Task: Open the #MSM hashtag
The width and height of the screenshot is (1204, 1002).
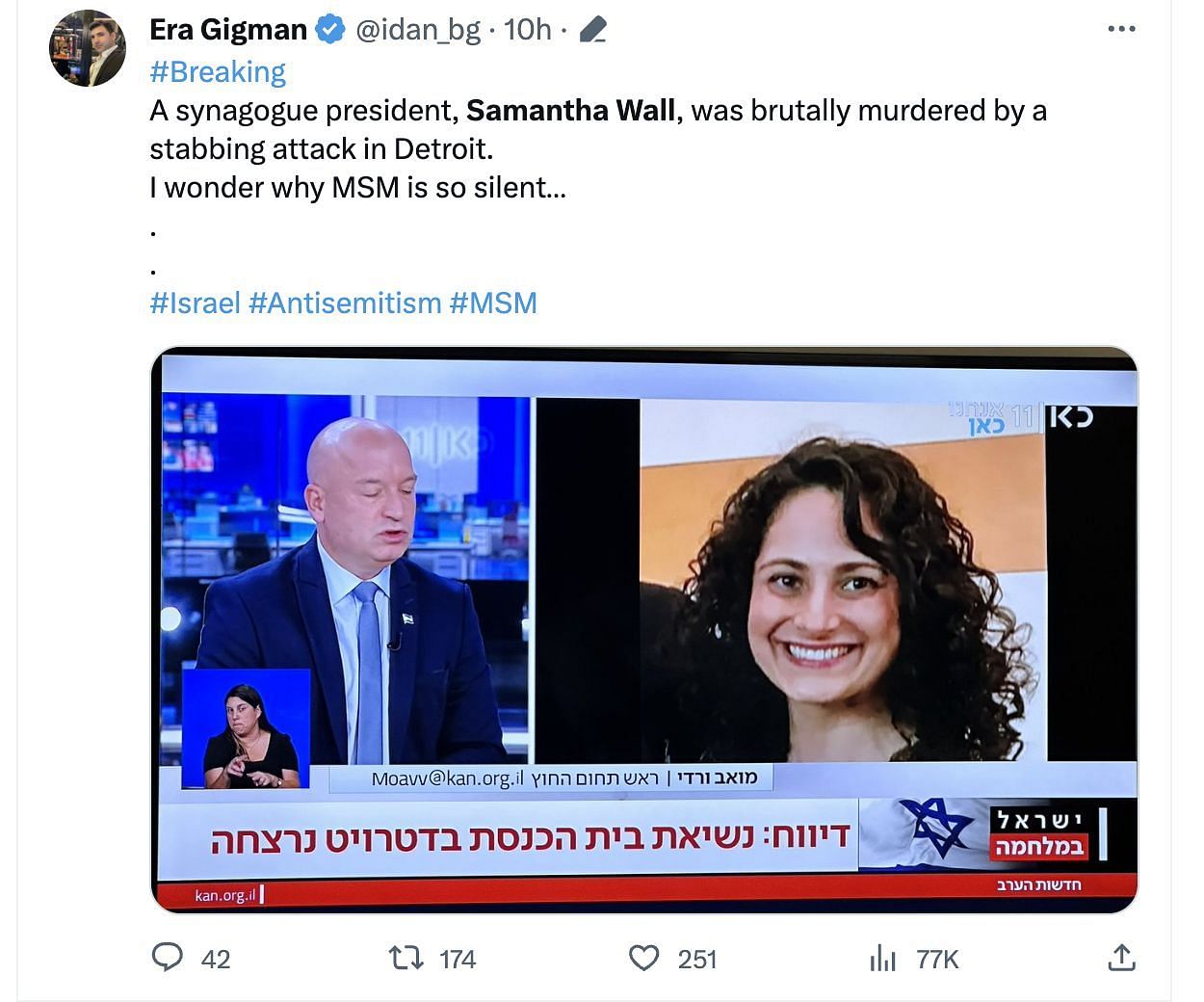Action: click(493, 303)
